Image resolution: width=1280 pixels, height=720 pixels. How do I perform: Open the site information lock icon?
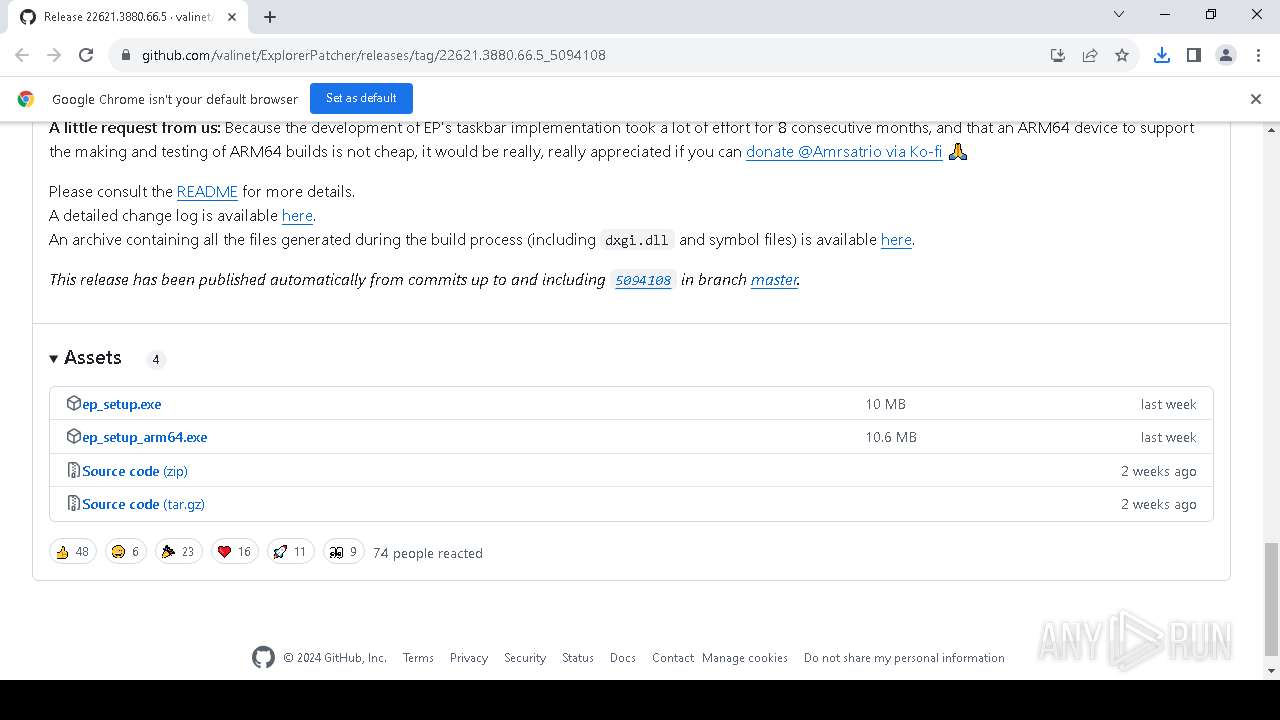[x=125, y=55]
